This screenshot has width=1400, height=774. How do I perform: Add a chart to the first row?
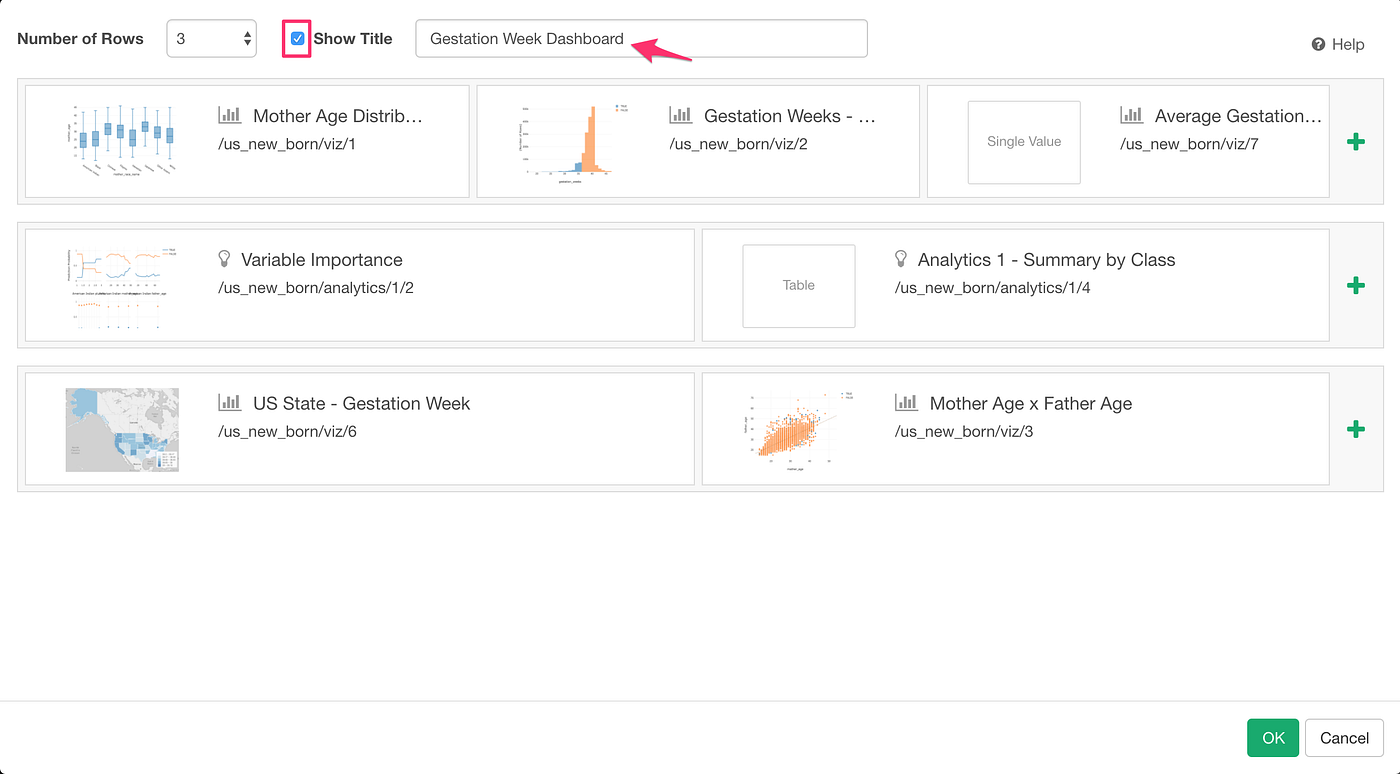point(1356,141)
